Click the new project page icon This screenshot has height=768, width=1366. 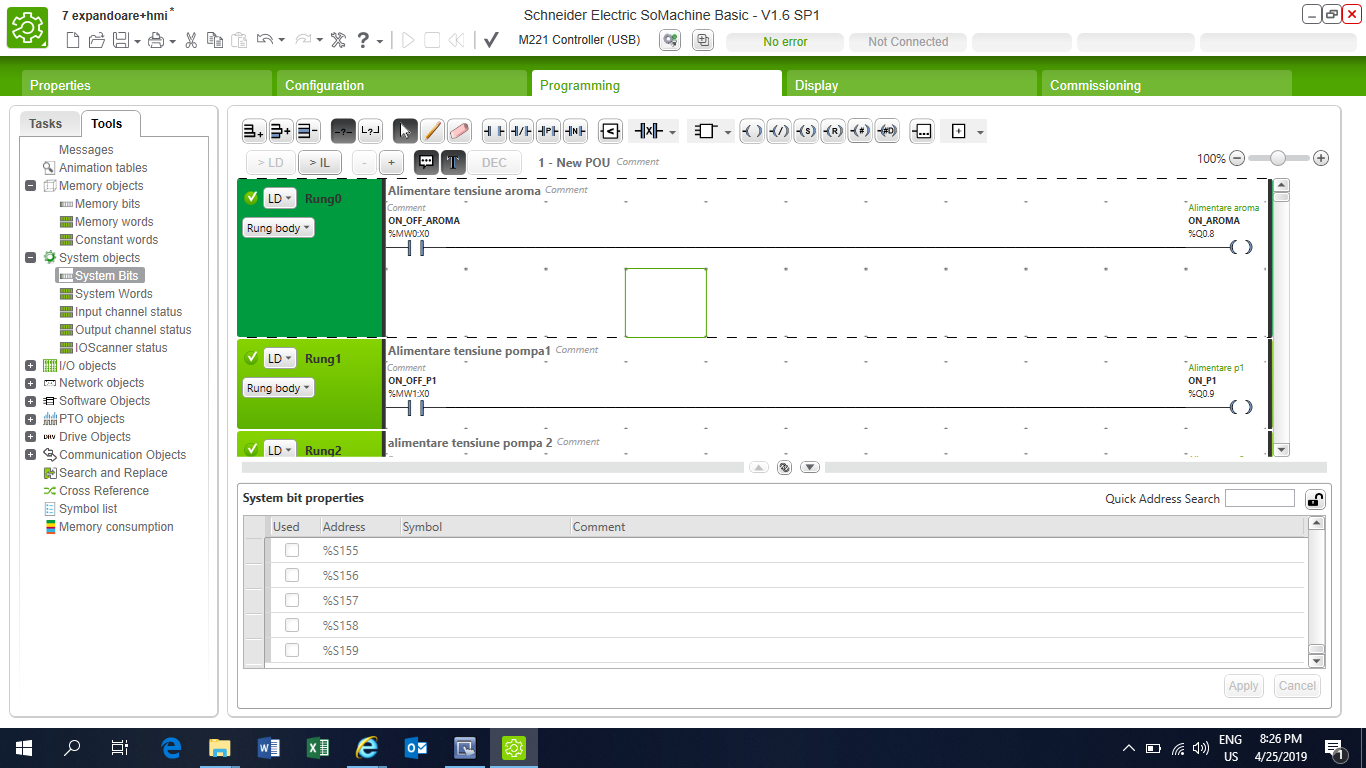[x=72, y=41]
